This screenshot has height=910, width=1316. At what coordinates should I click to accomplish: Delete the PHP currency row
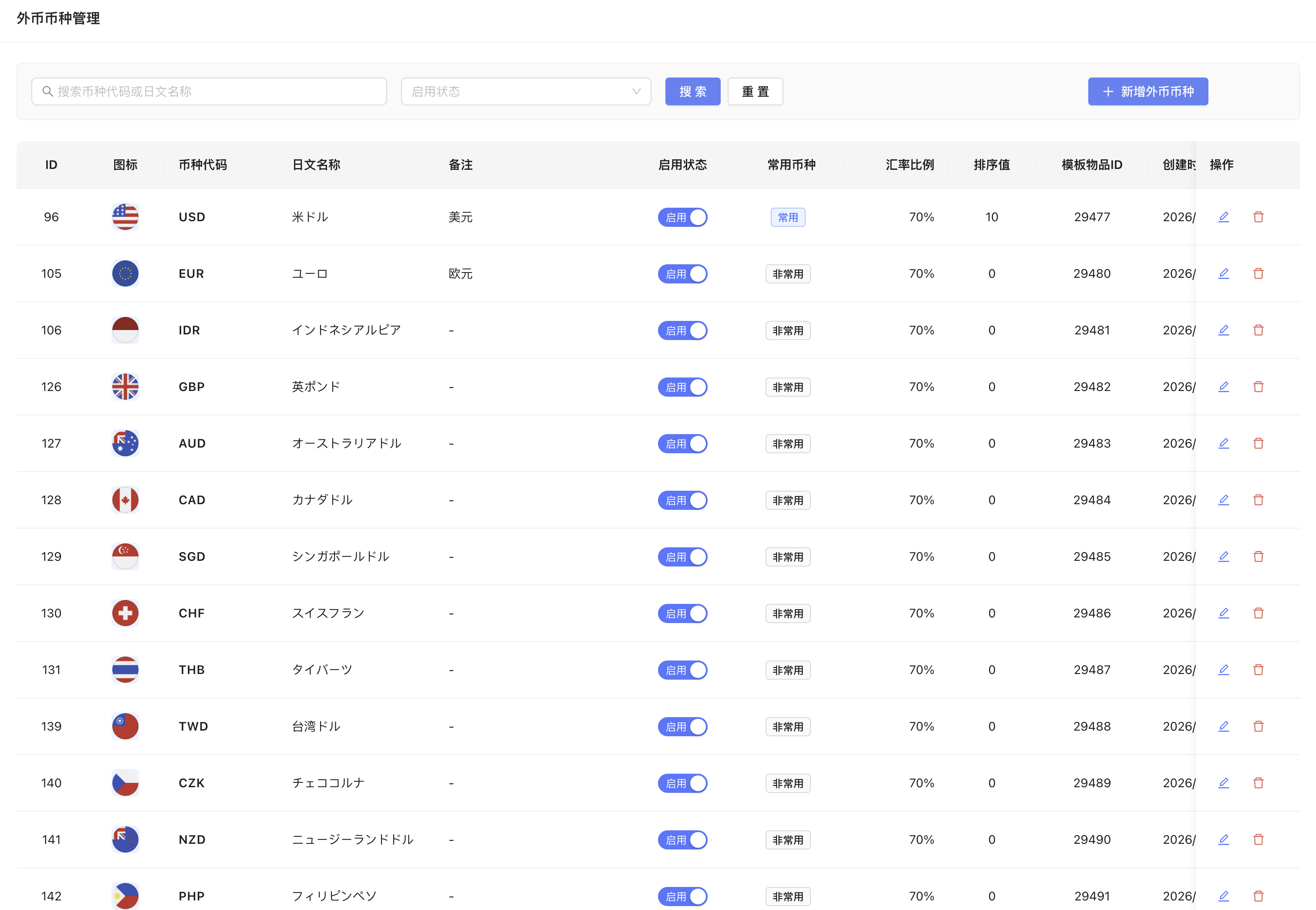click(1258, 896)
